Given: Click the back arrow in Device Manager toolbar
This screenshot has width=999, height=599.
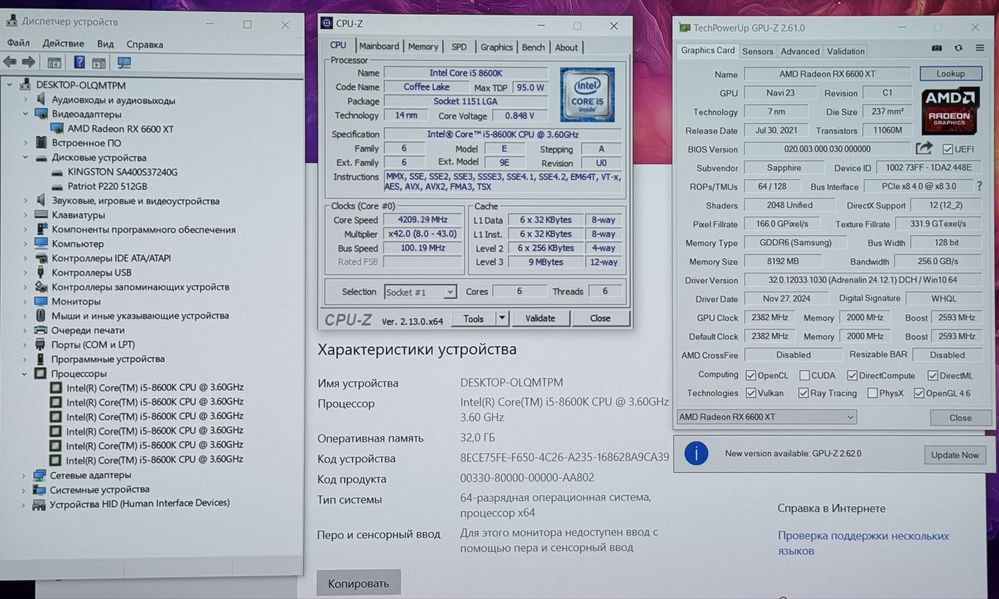Looking at the screenshot, I should (10, 62).
